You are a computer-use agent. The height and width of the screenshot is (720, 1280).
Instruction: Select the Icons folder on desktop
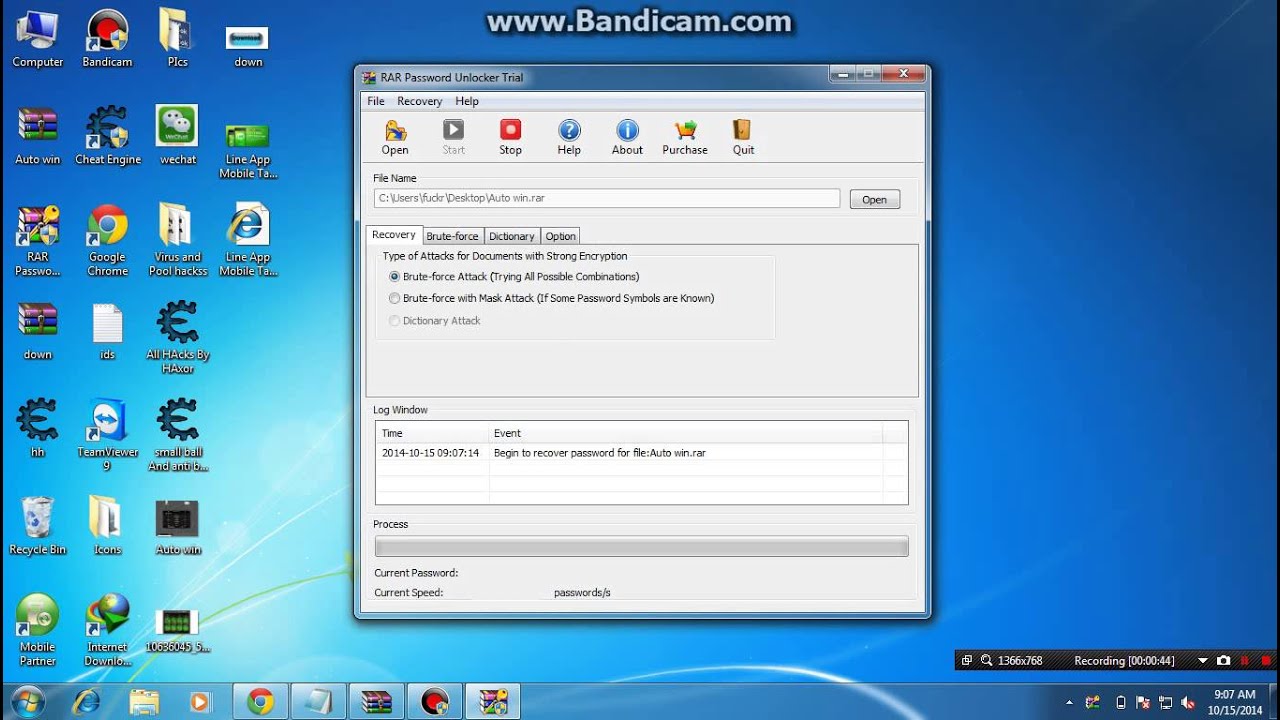click(107, 526)
